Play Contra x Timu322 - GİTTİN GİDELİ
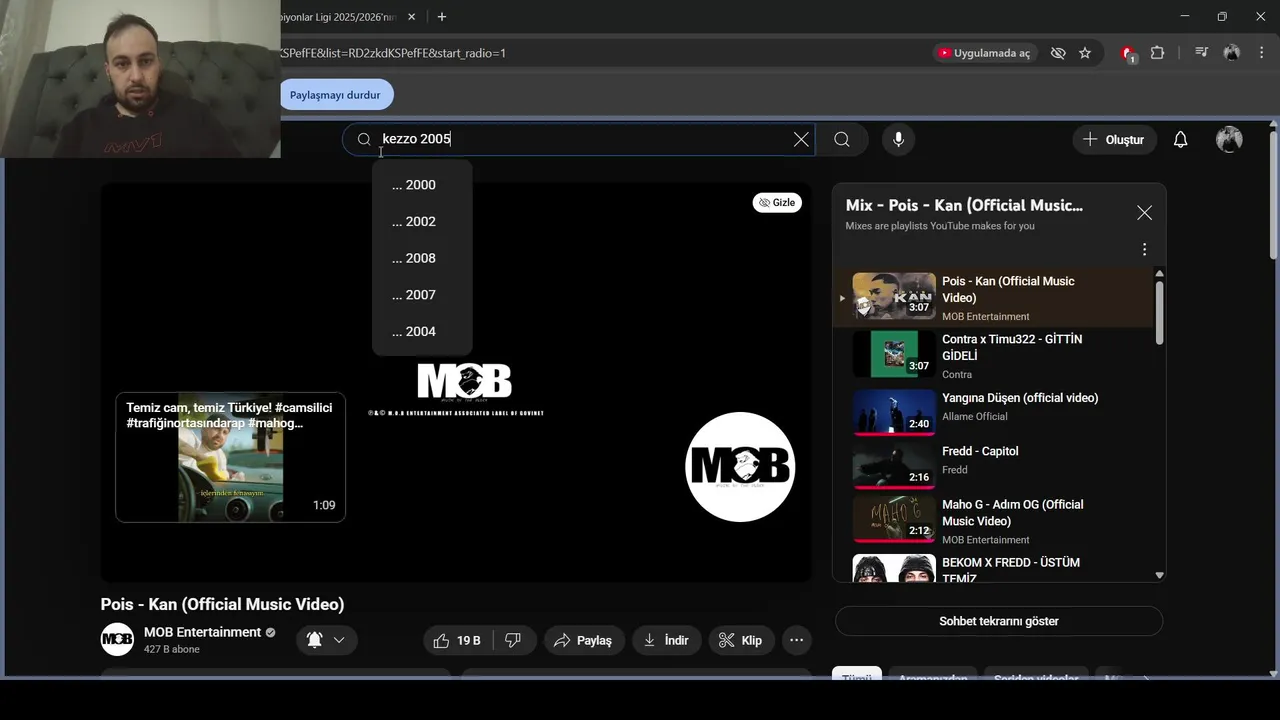Image resolution: width=1280 pixels, height=720 pixels. click(994, 356)
